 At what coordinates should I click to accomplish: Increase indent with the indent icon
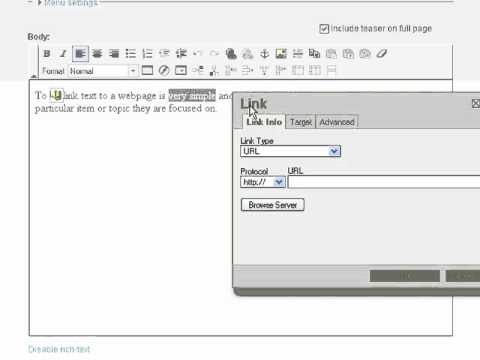tap(181, 54)
